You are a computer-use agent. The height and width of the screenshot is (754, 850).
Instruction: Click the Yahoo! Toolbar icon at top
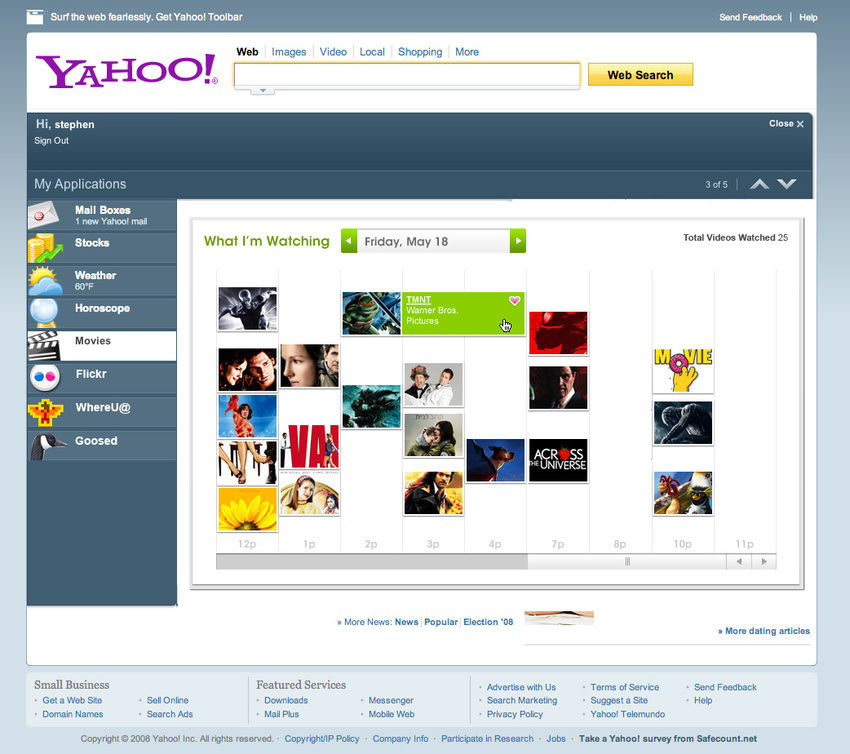tap(35, 17)
